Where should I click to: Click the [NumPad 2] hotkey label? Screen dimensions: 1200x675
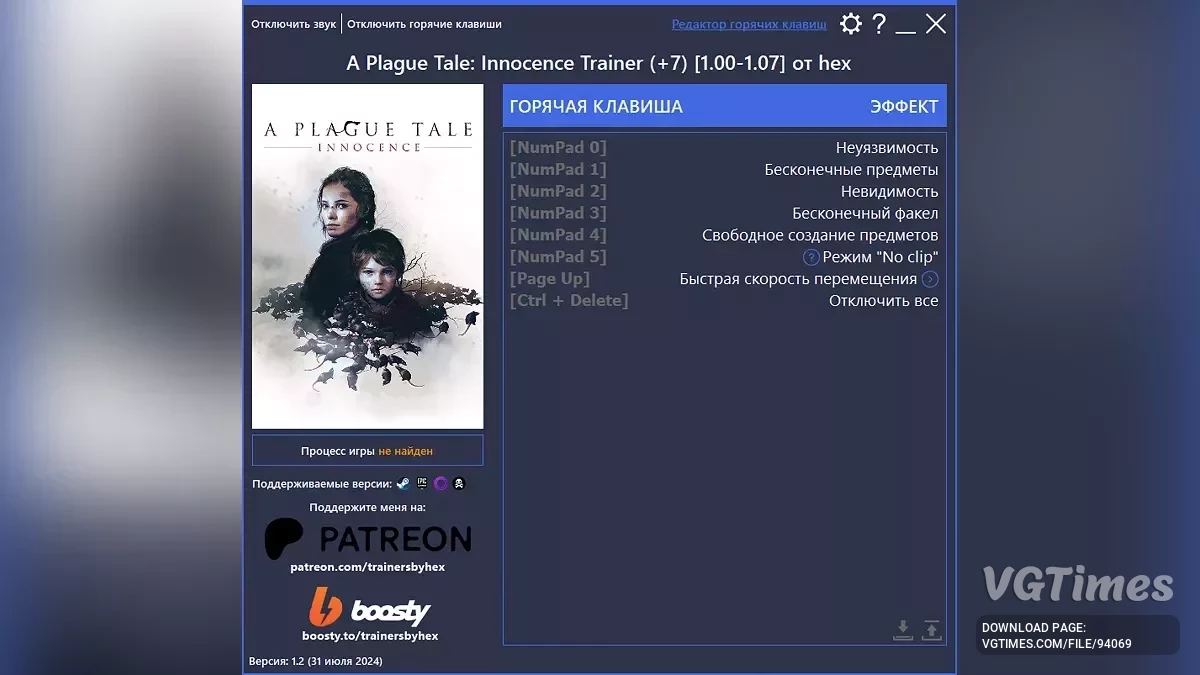[558, 192]
